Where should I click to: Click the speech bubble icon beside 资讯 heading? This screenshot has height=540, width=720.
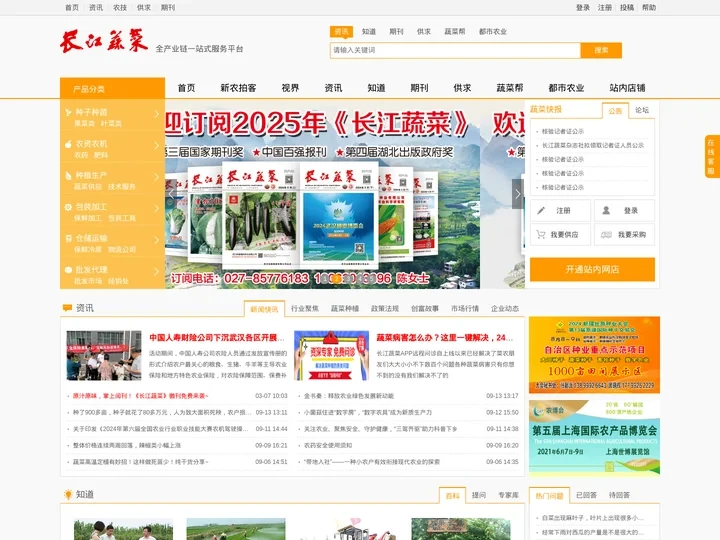(x=67, y=308)
